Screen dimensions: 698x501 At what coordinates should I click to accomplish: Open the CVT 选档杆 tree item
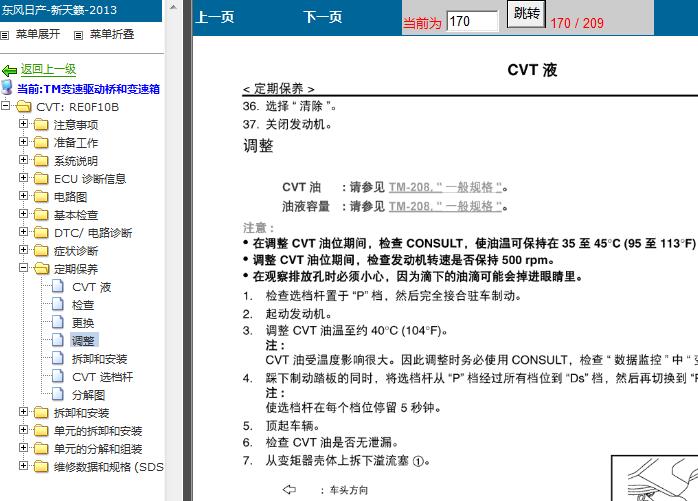[x=102, y=377]
